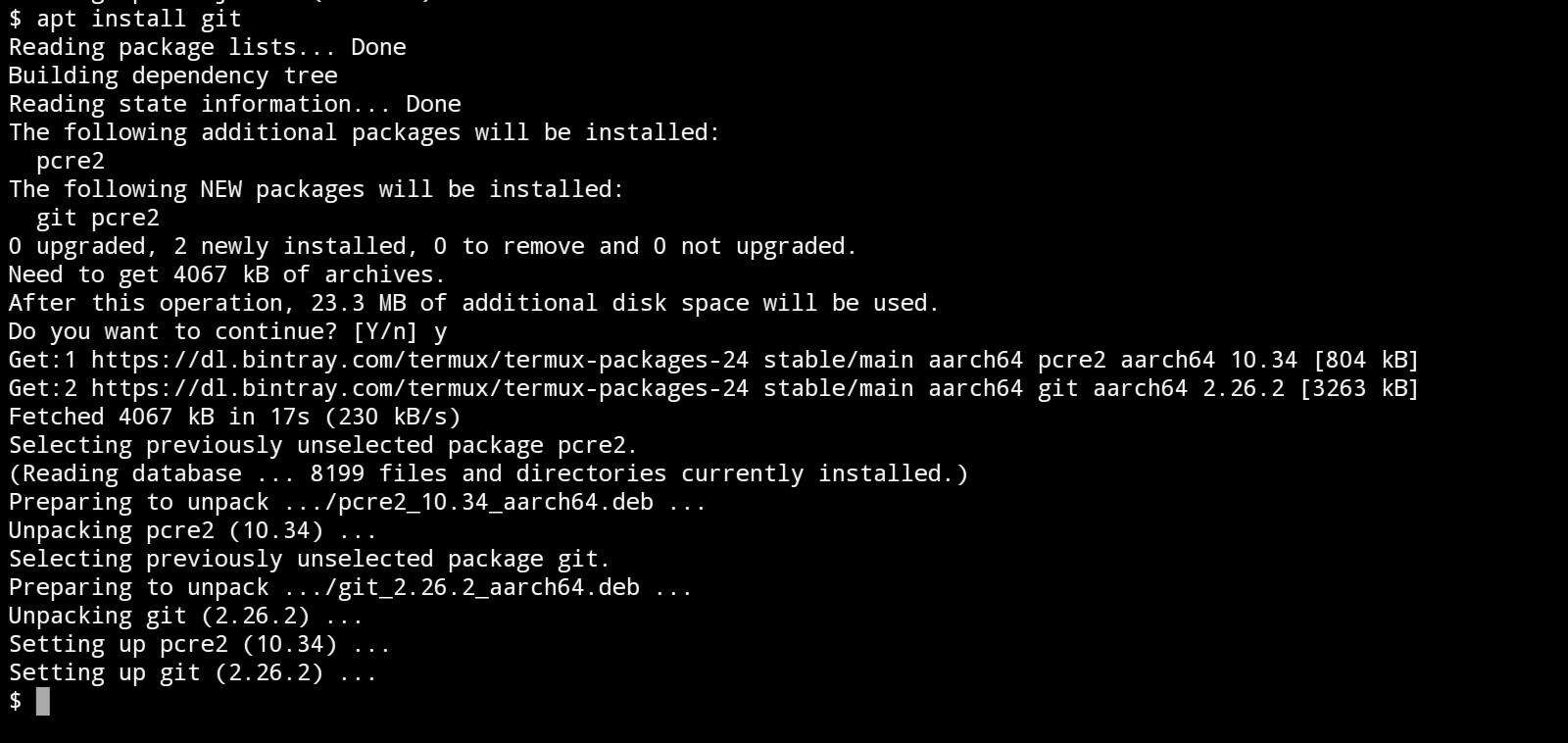Click the 'Selecting previously unselected package pcre2' line
Screen dimensions: 1568x743
[322, 445]
